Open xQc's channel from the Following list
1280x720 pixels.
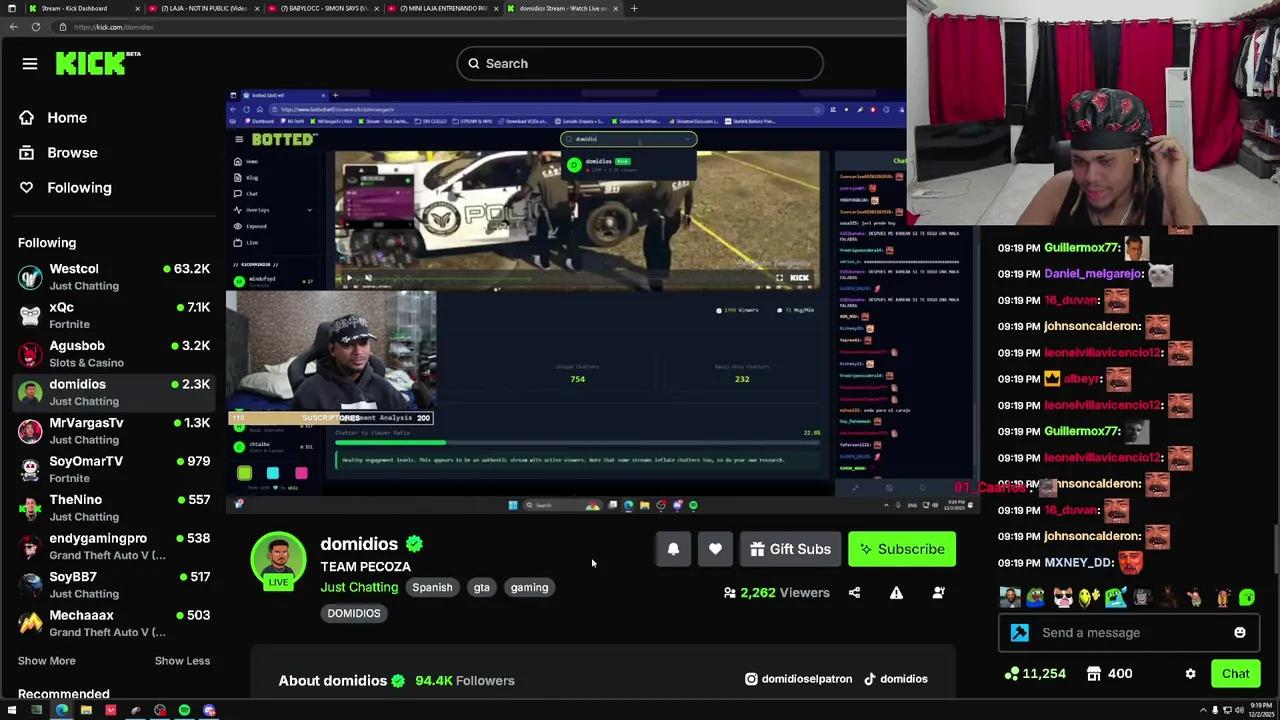[x=114, y=315]
